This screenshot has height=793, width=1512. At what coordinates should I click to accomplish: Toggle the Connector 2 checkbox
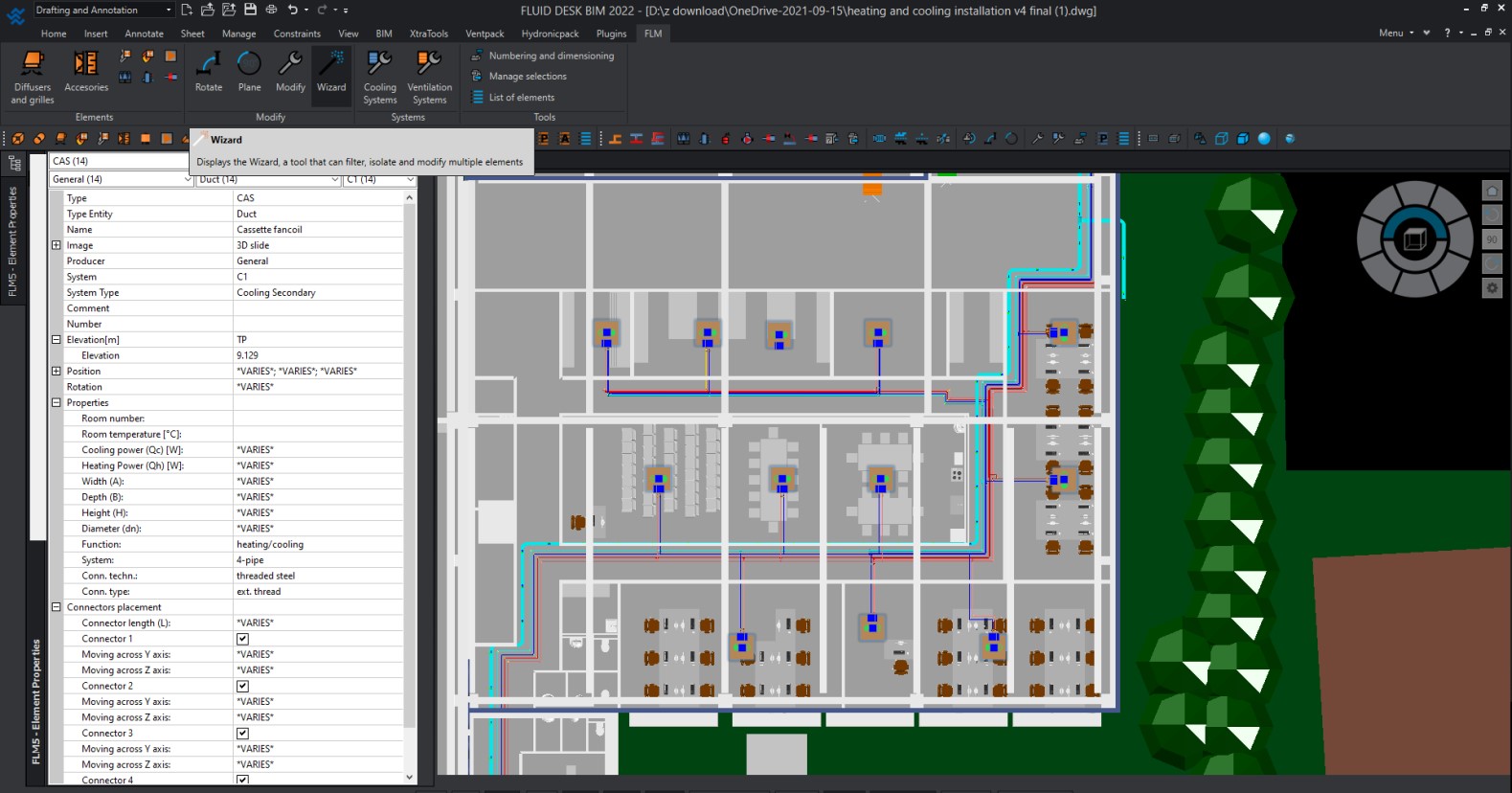(242, 686)
